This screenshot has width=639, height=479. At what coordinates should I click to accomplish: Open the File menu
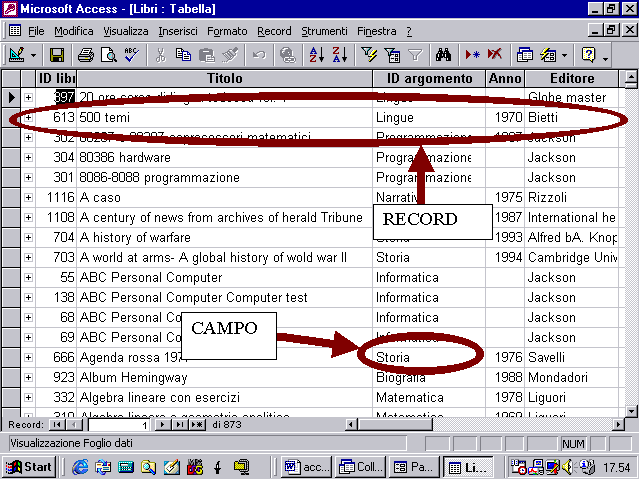pyautogui.click(x=36, y=31)
